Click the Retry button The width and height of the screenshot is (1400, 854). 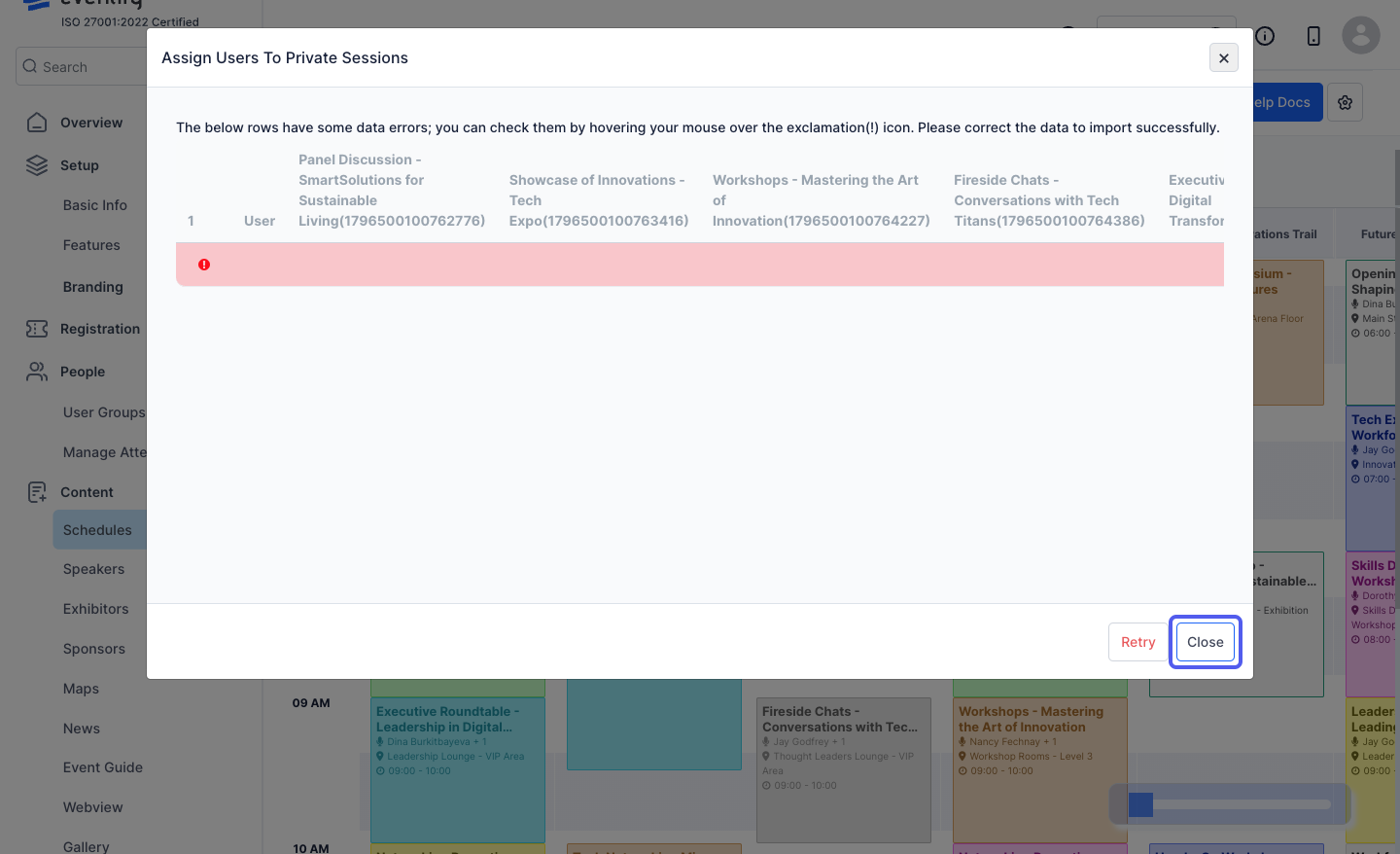click(x=1137, y=642)
